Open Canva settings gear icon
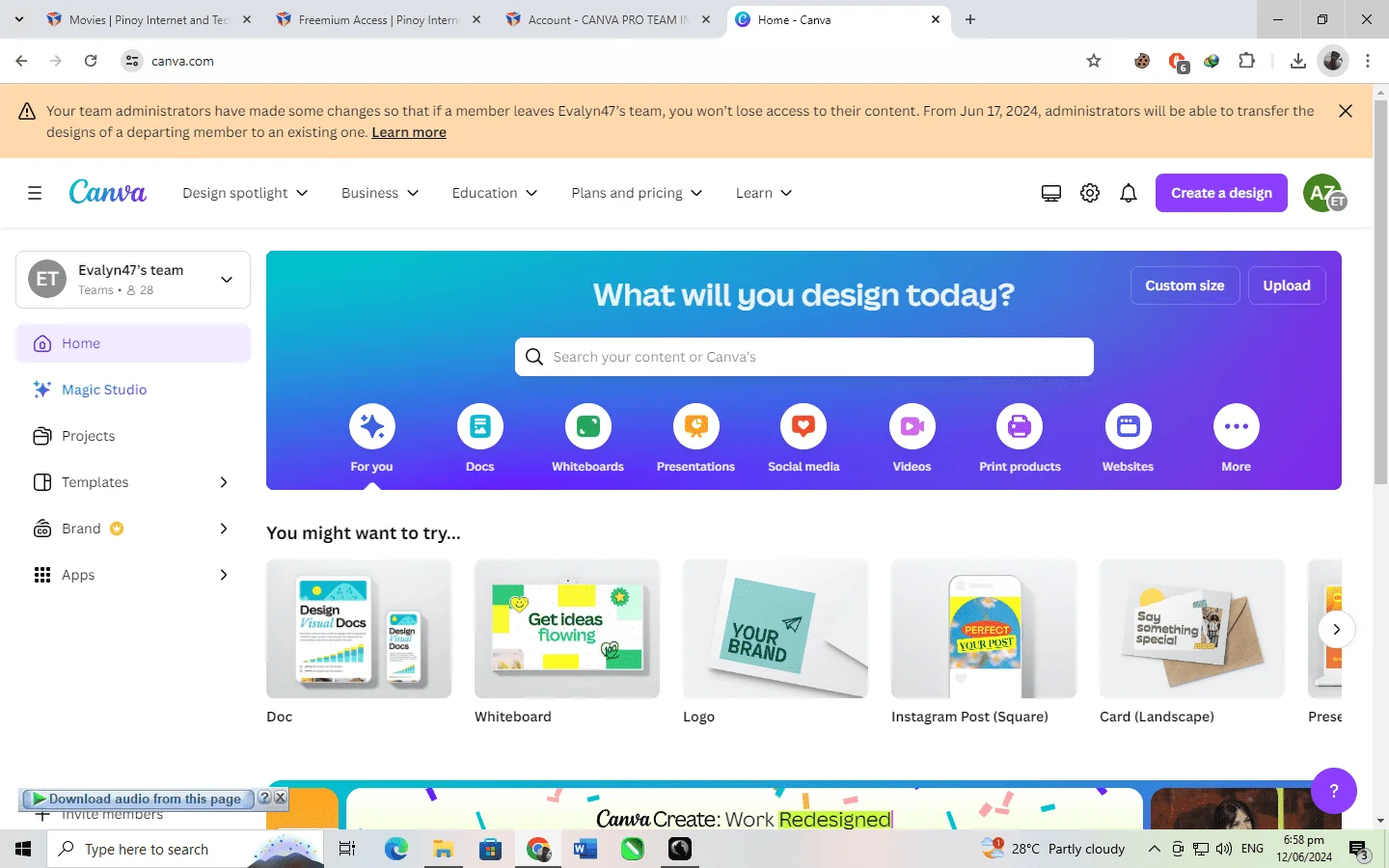The width and height of the screenshot is (1389, 868). click(x=1090, y=193)
